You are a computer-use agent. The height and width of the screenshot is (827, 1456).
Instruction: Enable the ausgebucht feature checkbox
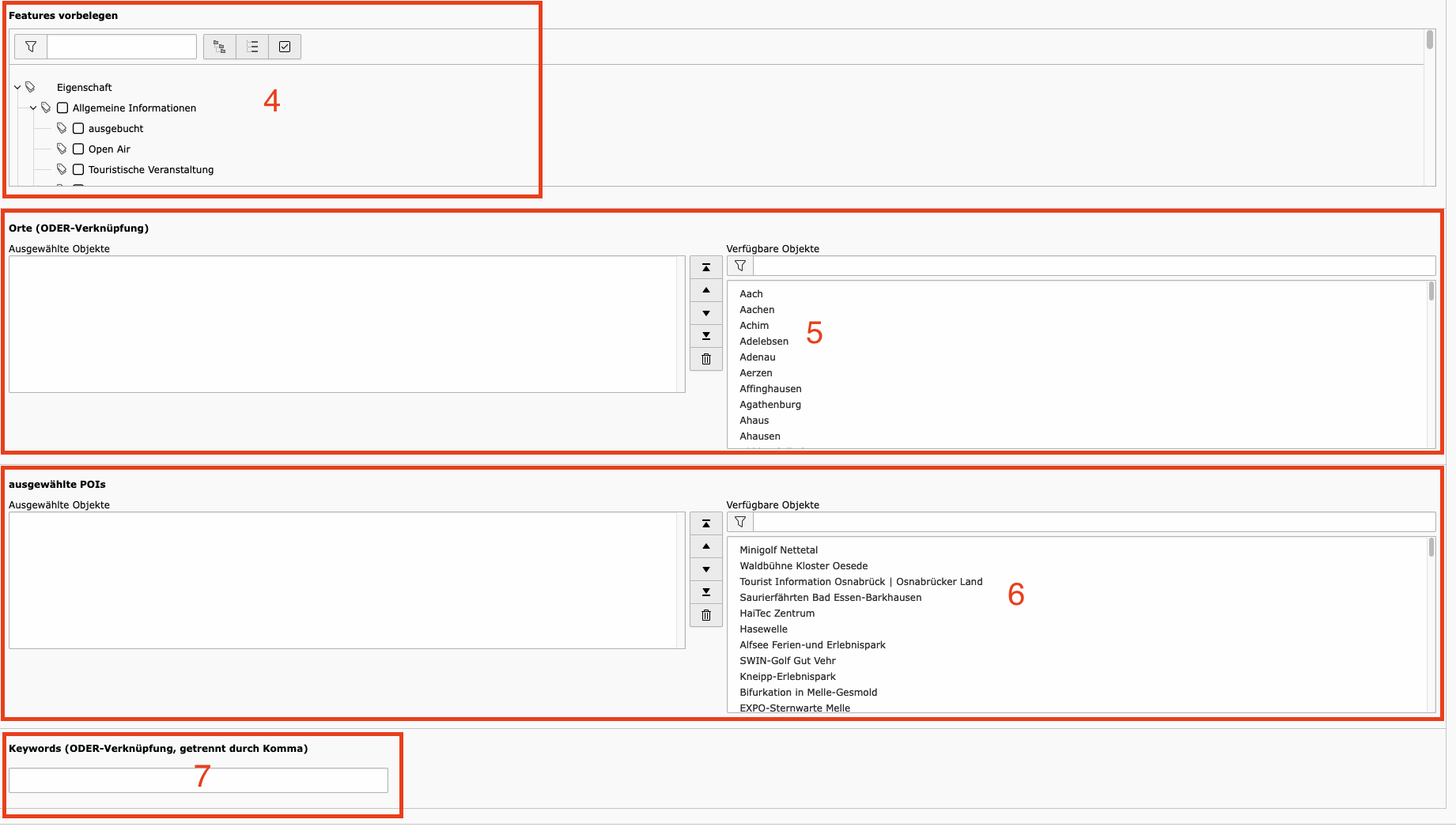point(78,129)
